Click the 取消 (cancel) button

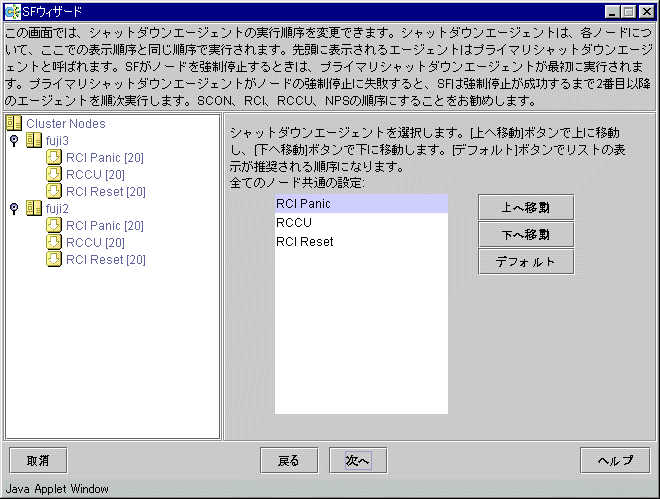coord(38,460)
